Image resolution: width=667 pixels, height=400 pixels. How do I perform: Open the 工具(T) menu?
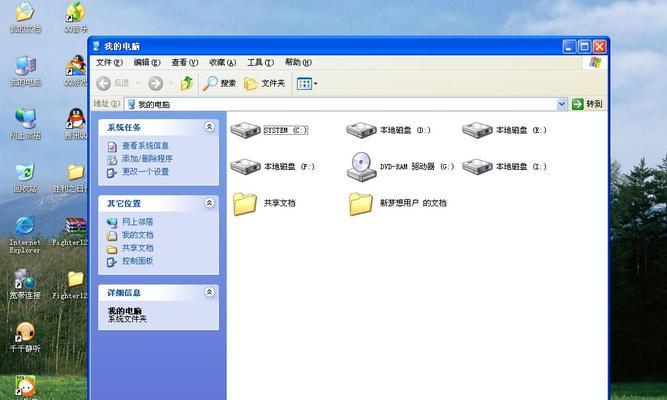260,63
